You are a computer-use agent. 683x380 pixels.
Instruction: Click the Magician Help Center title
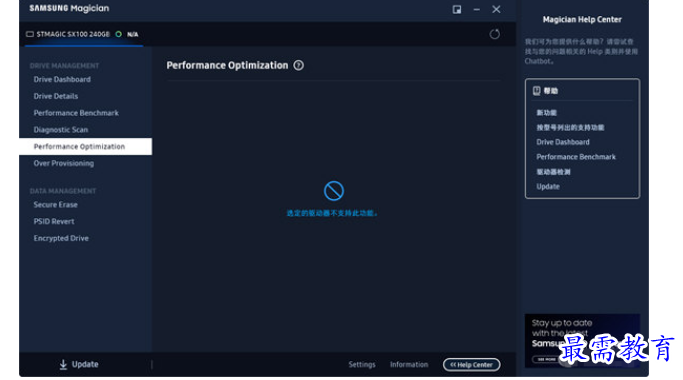pos(582,19)
